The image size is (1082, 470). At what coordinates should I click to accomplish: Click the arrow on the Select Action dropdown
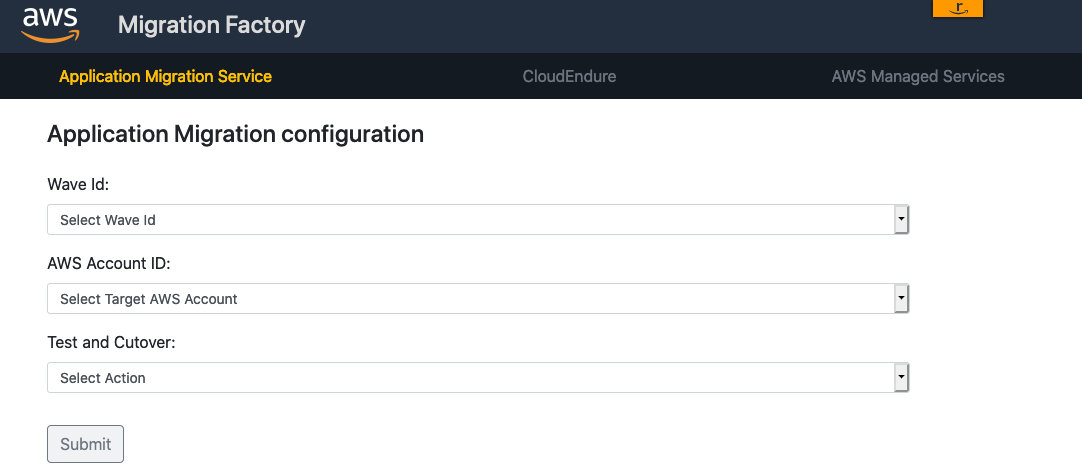coord(901,378)
